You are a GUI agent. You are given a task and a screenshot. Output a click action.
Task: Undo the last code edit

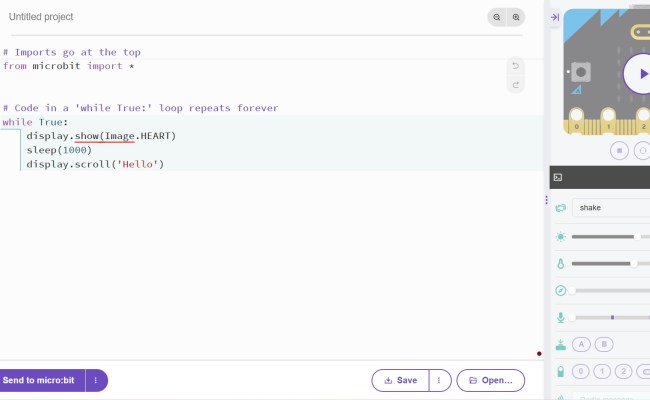tap(515, 66)
